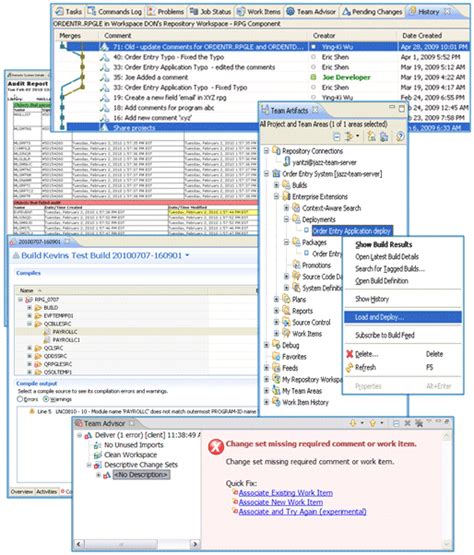
Task: Click the horizontal scrollbar thumb in Team Advisor tree
Action: [x=120, y=544]
